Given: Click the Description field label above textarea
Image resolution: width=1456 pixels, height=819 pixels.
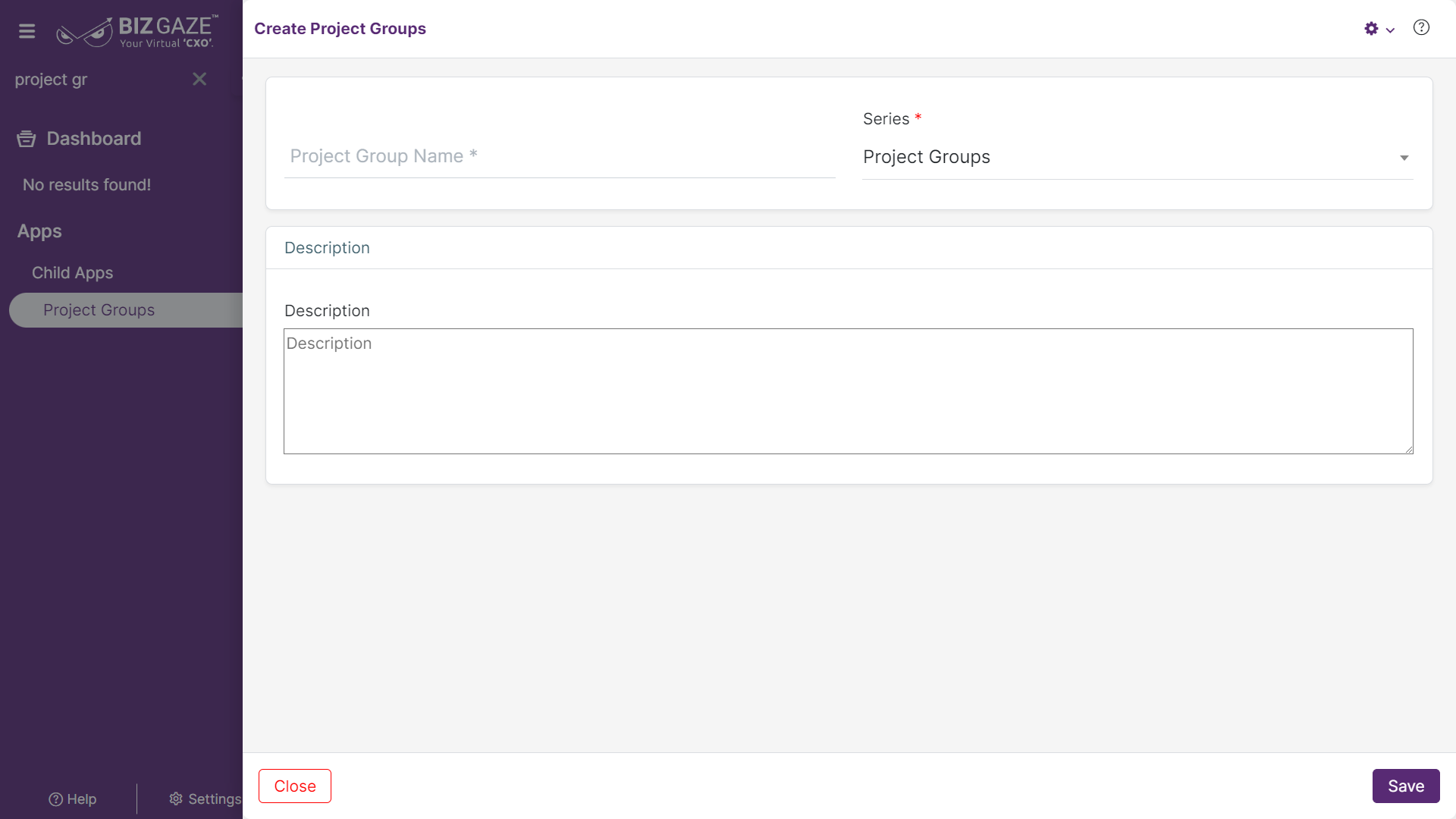Looking at the screenshot, I should 327,311.
